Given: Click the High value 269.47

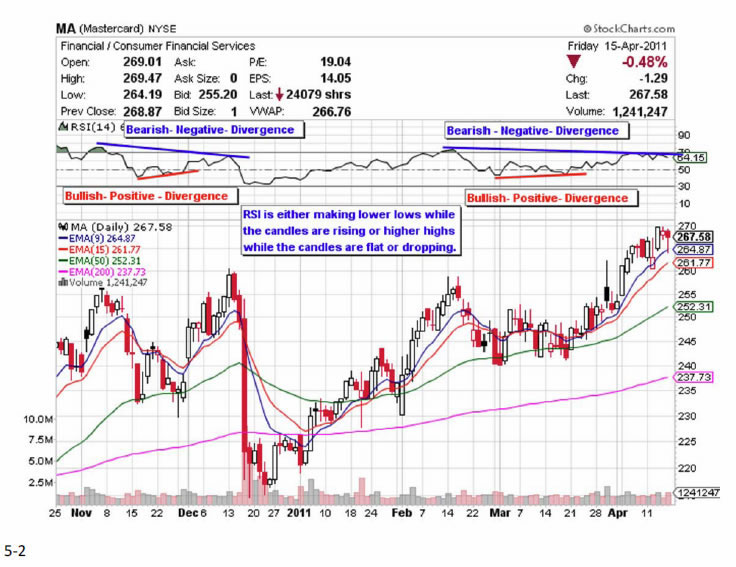Looking at the screenshot, I should (142, 78).
